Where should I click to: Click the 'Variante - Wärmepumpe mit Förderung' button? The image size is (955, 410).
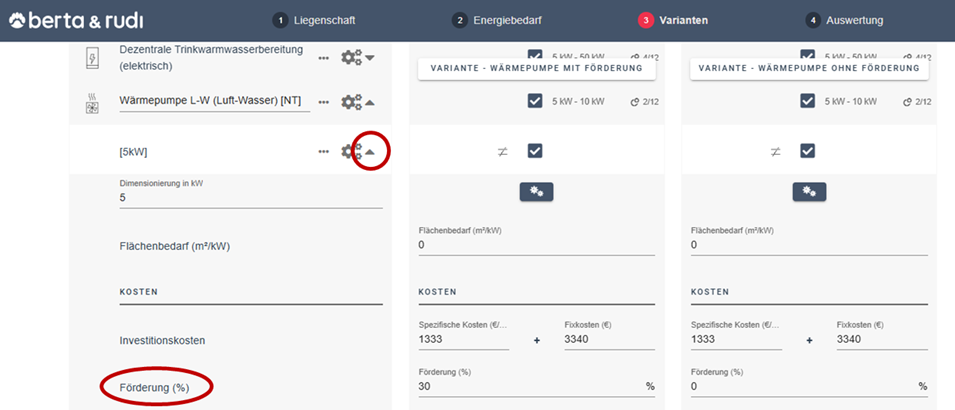coord(536,69)
